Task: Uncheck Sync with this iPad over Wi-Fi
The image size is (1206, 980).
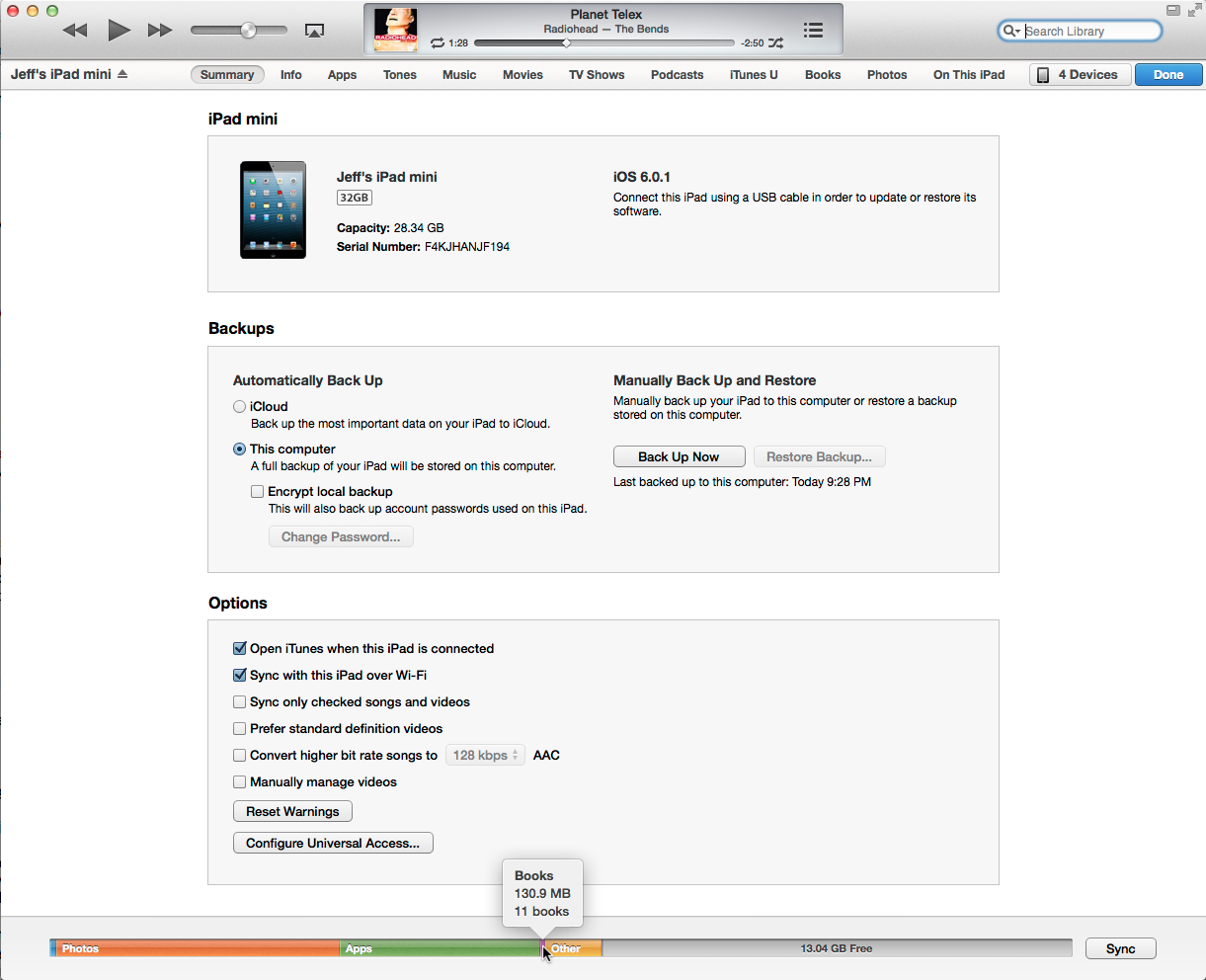Action: click(x=239, y=675)
